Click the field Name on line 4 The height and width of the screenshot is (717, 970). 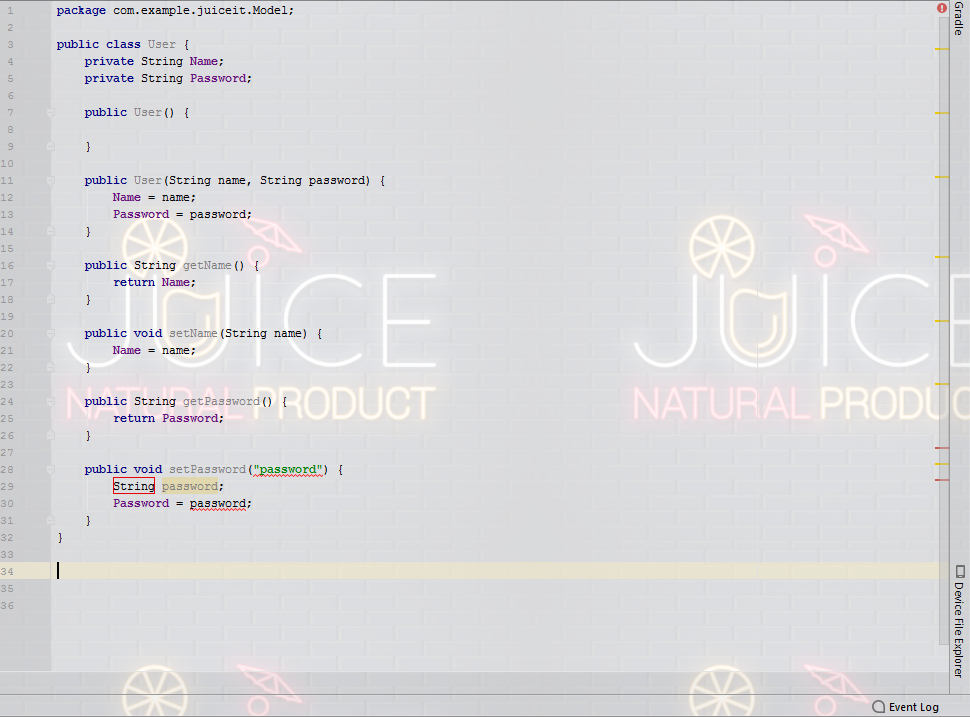pyautogui.click(x=204, y=61)
